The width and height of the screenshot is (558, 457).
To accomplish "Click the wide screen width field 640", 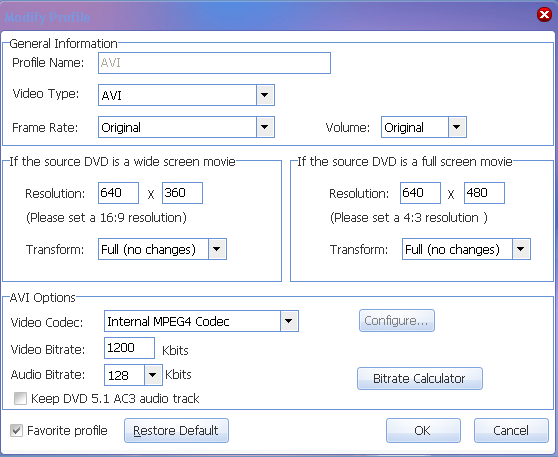I will click(x=118, y=193).
